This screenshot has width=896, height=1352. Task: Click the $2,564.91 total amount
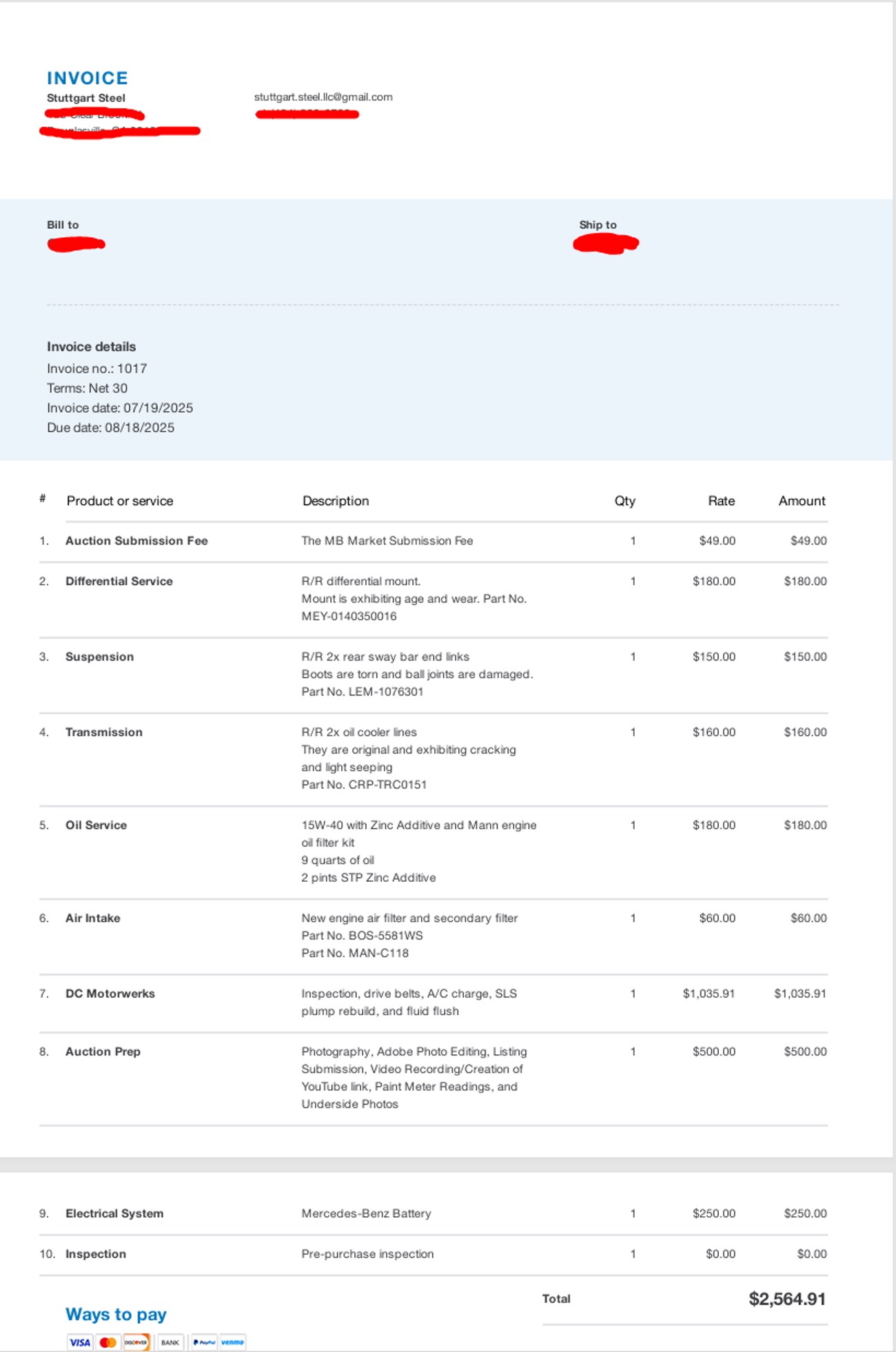click(x=787, y=1299)
